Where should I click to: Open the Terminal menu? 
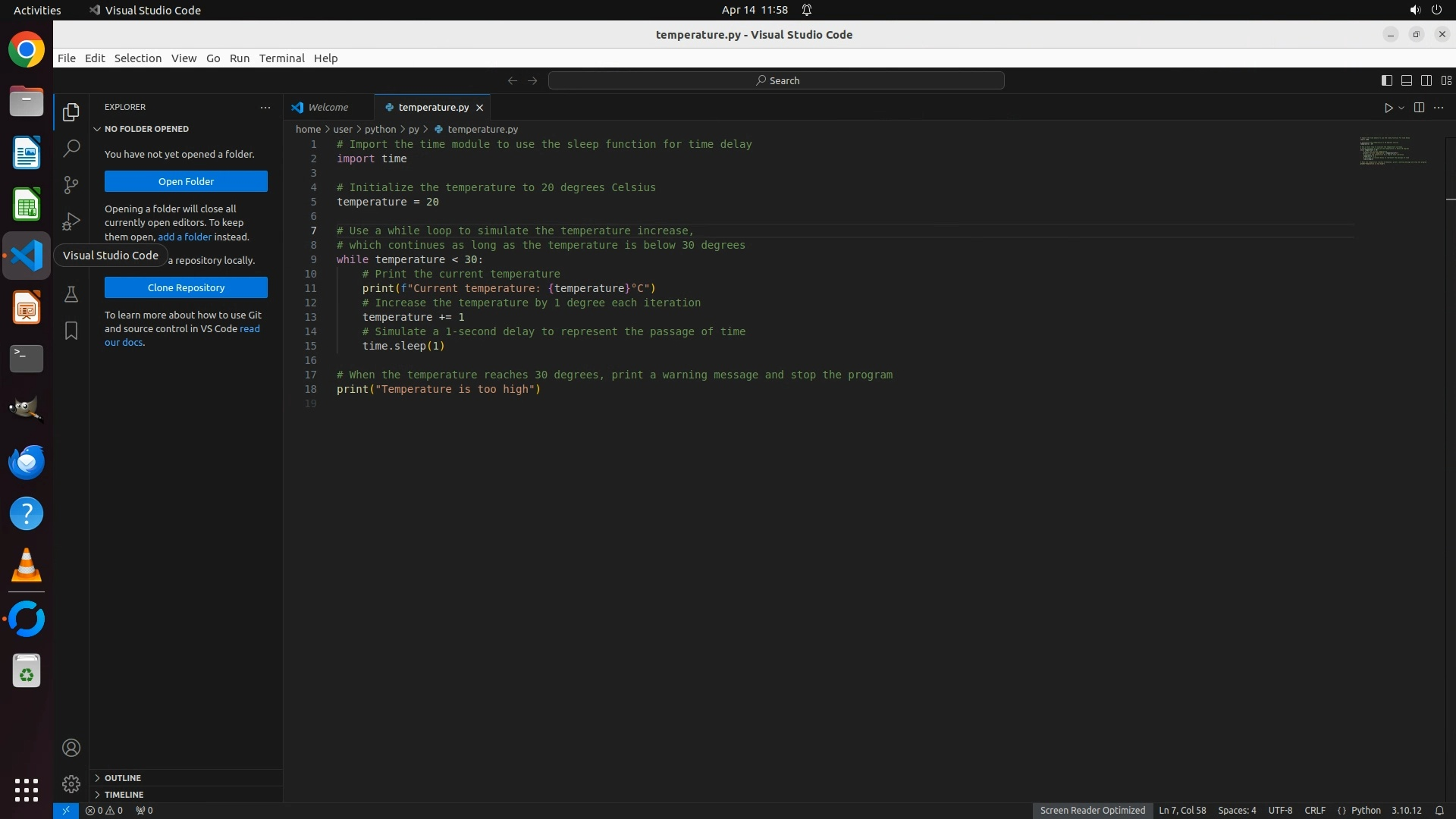(x=281, y=58)
